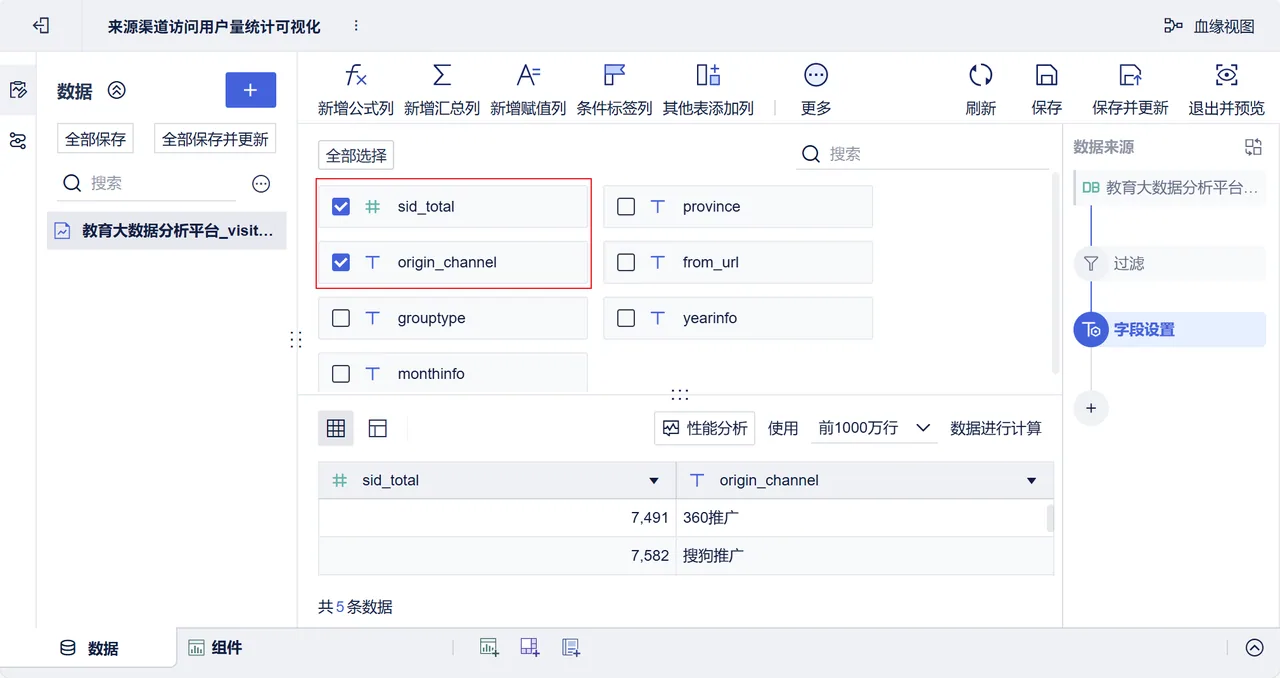Open the circled ellipsis menu beside search
The height and width of the screenshot is (678, 1280).
261,183
